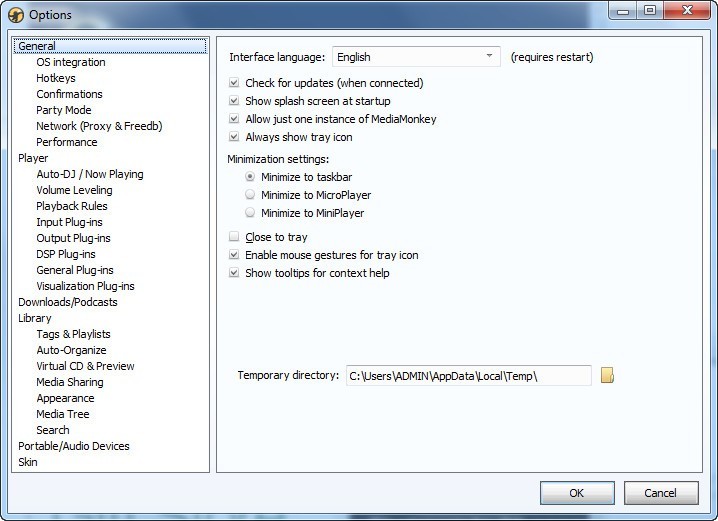Maximize the Options window
The width and height of the screenshot is (718, 521).
click(650, 11)
